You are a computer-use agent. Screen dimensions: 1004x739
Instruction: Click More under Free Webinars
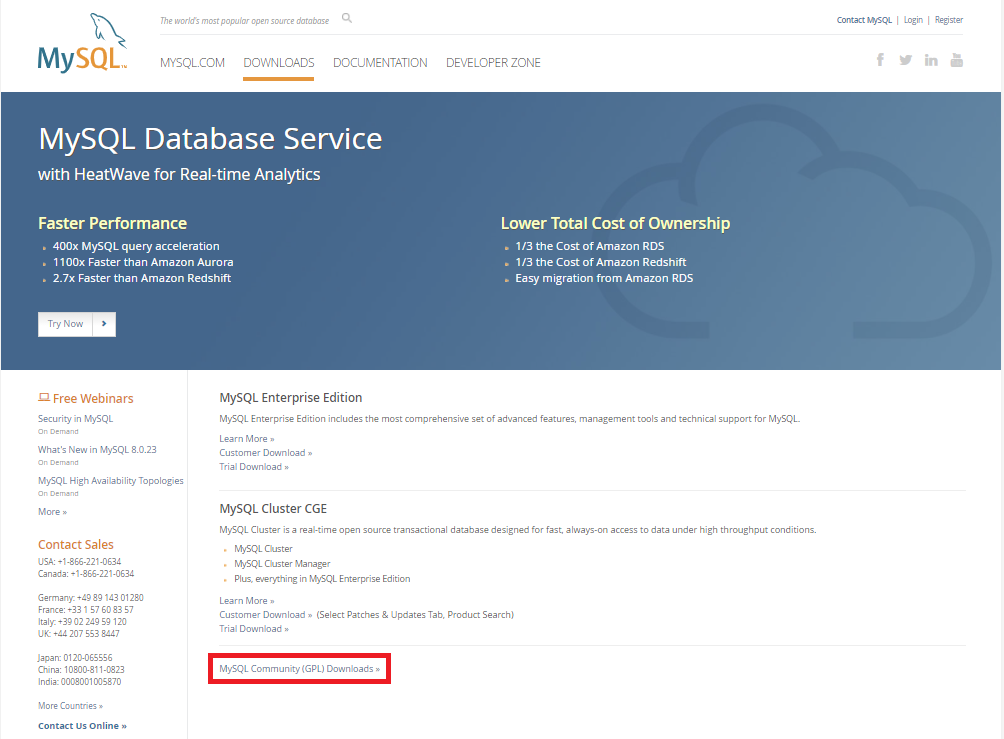[53, 512]
